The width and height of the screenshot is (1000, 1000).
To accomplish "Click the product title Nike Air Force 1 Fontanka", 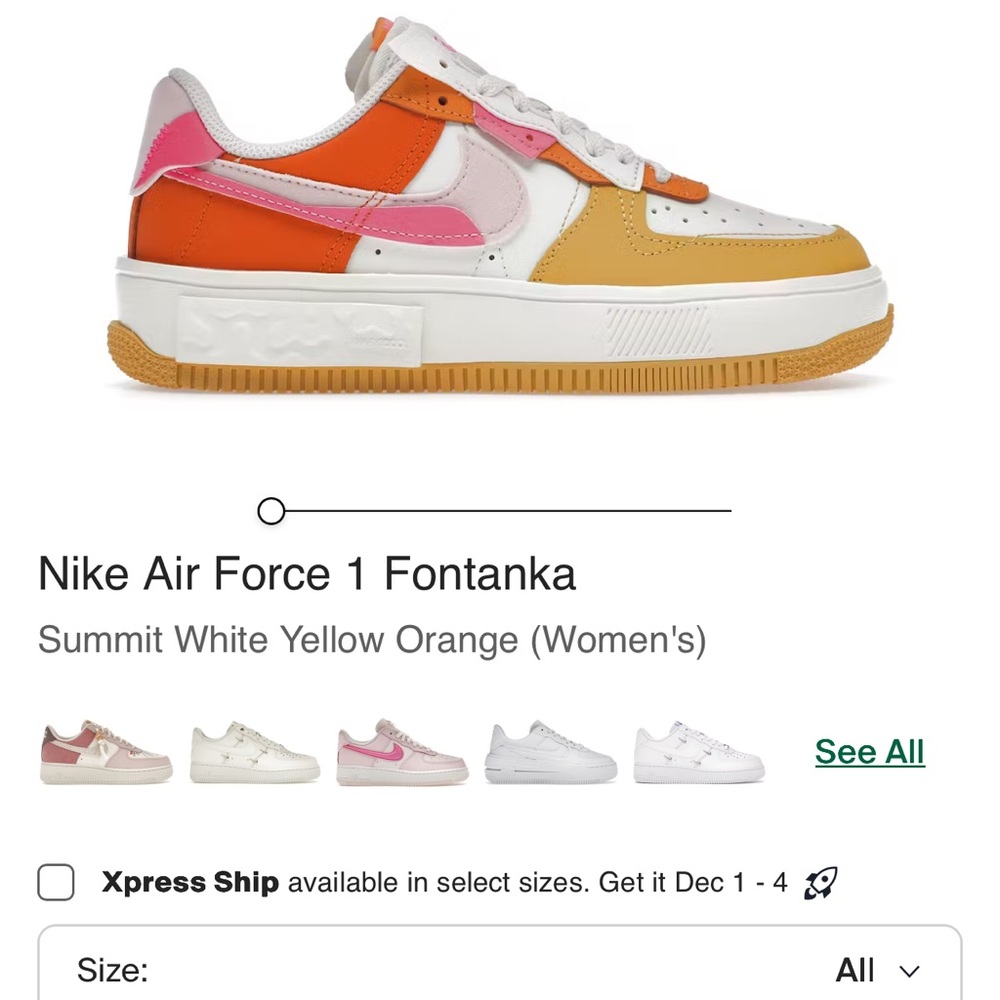I will 305,572.
